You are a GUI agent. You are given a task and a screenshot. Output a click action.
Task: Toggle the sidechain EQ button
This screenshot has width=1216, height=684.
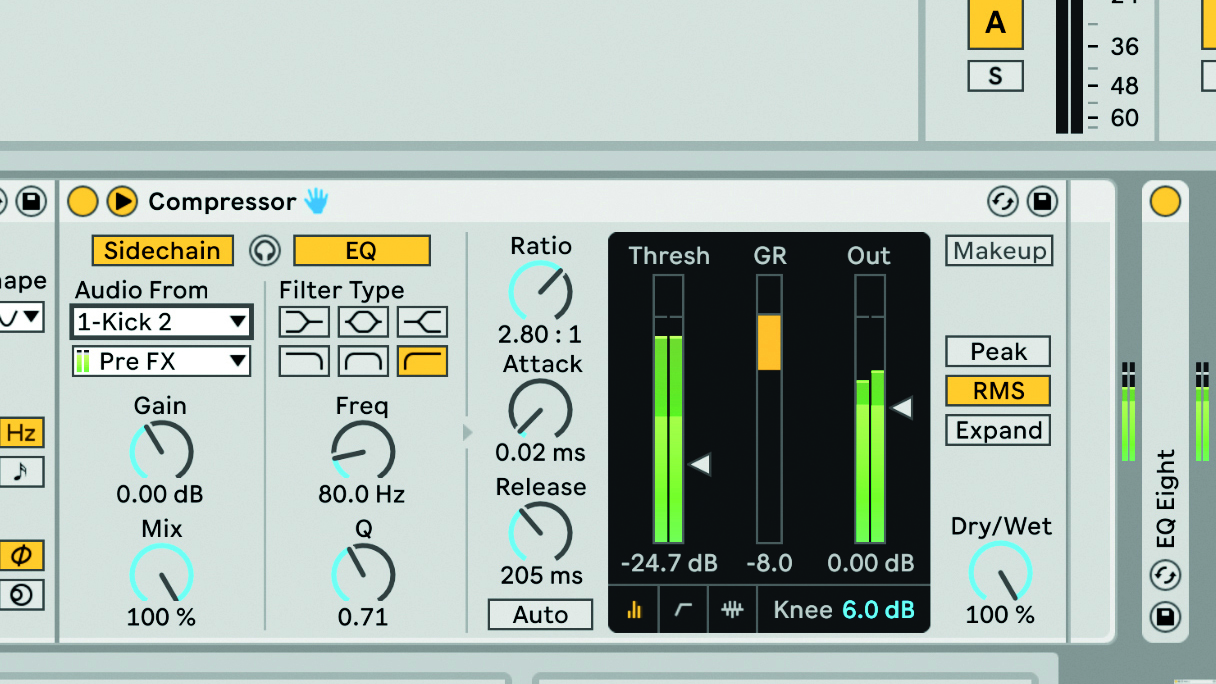(x=361, y=251)
